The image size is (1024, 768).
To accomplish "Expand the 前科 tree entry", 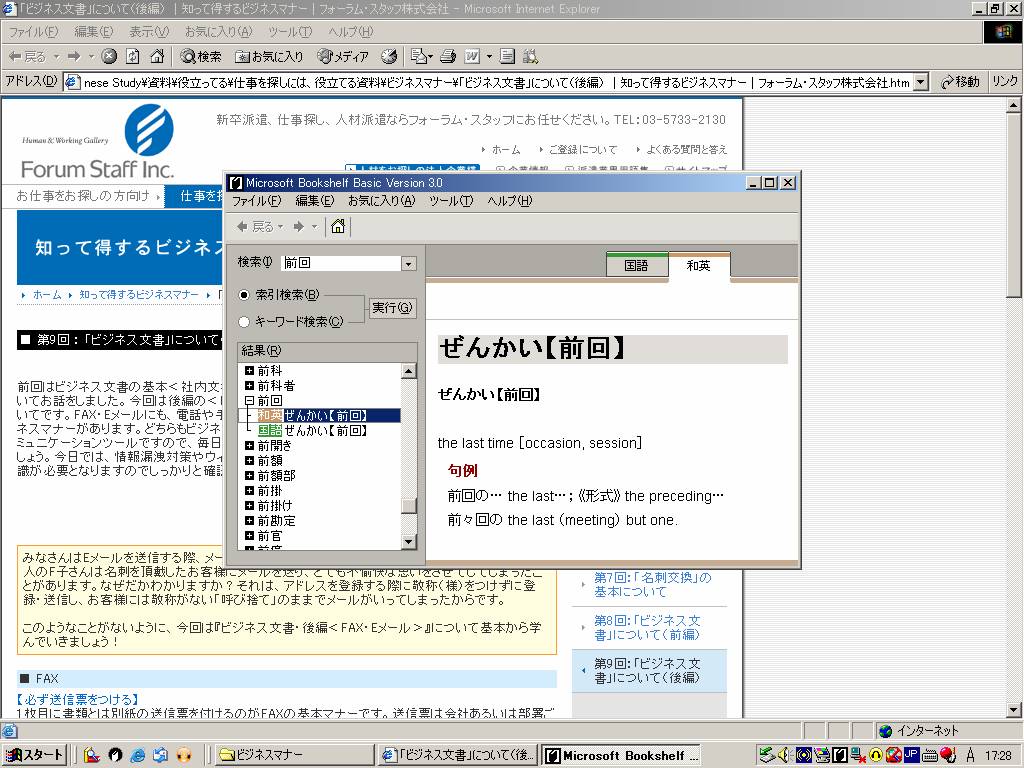I will point(249,370).
